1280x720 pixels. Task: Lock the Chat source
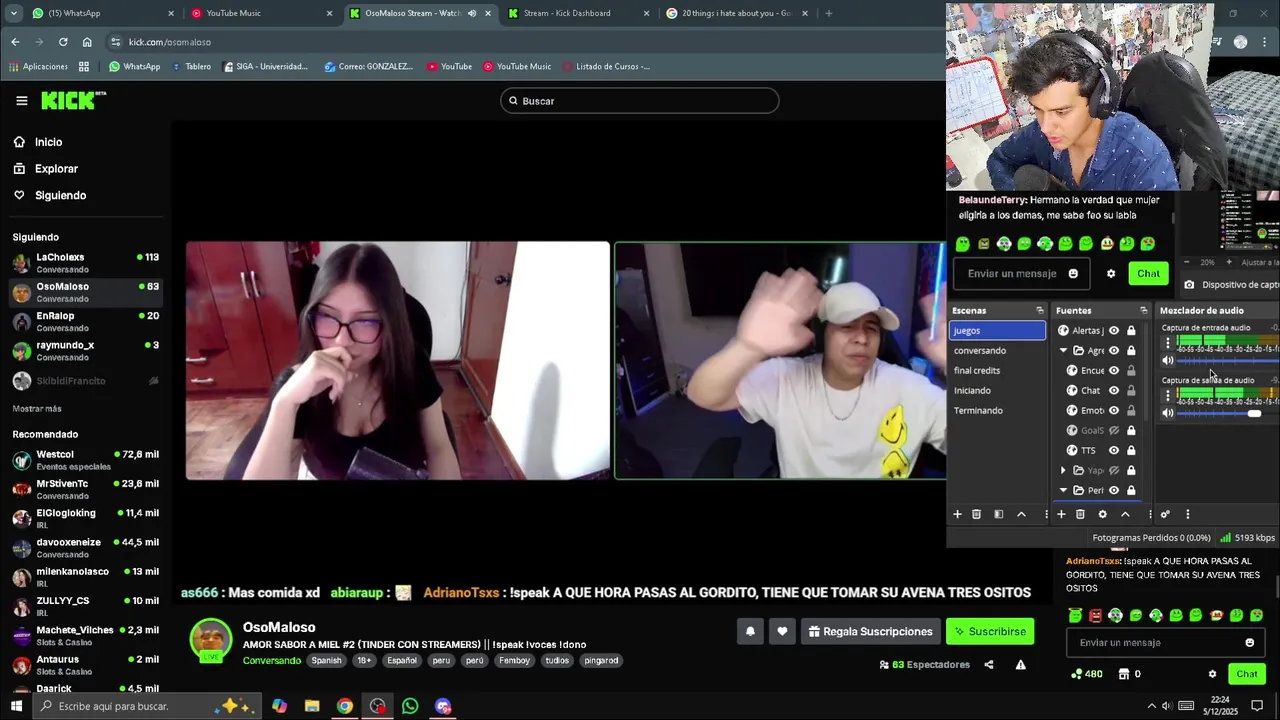(1131, 390)
